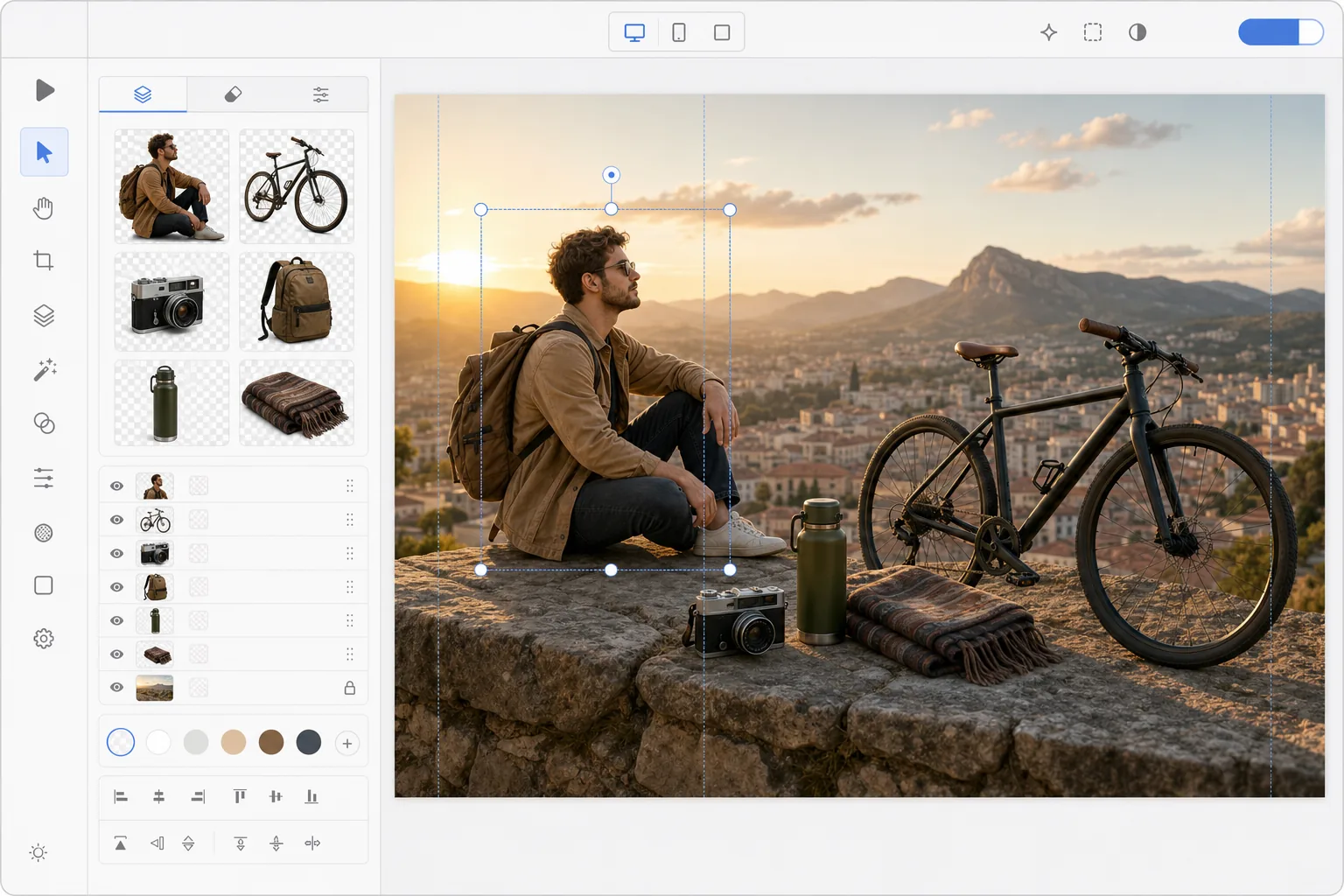Image resolution: width=1344 pixels, height=896 pixels.
Task: Select the landscape layer thumbnail in the layer list
Action: (x=155, y=688)
